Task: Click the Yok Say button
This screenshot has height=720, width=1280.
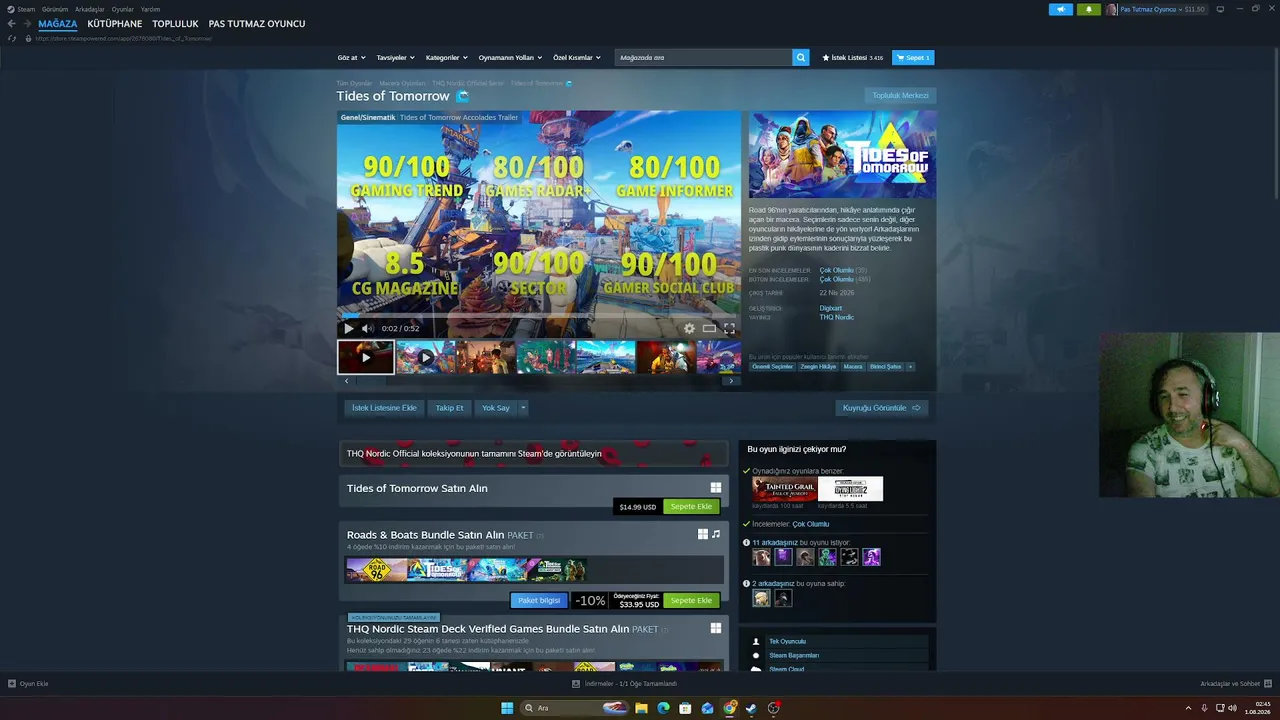Action: pos(496,408)
